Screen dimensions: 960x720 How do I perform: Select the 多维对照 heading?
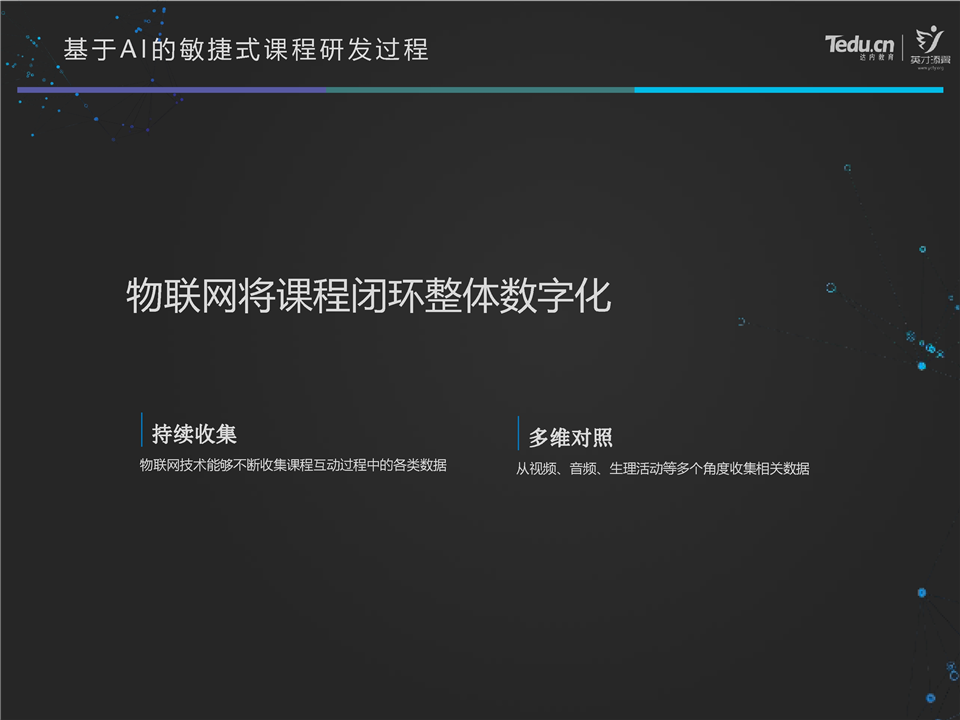(x=571, y=437)
